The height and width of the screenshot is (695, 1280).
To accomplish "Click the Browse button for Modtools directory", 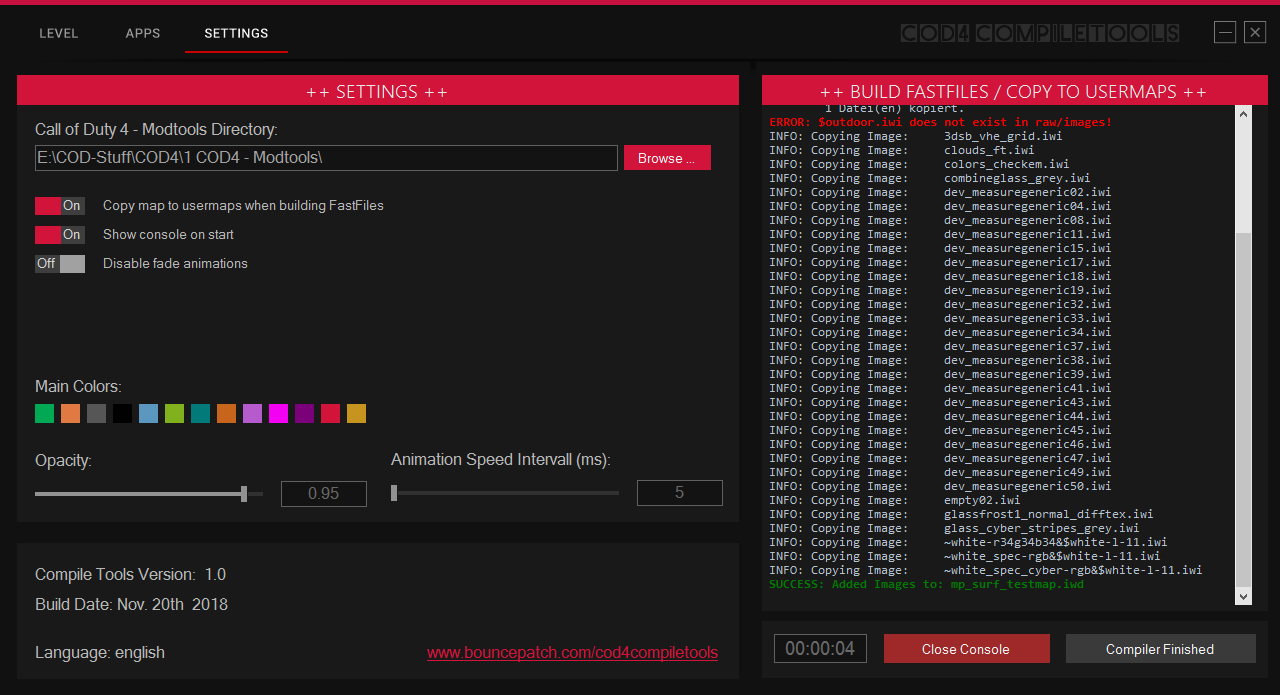I will (x=667, y=158).
